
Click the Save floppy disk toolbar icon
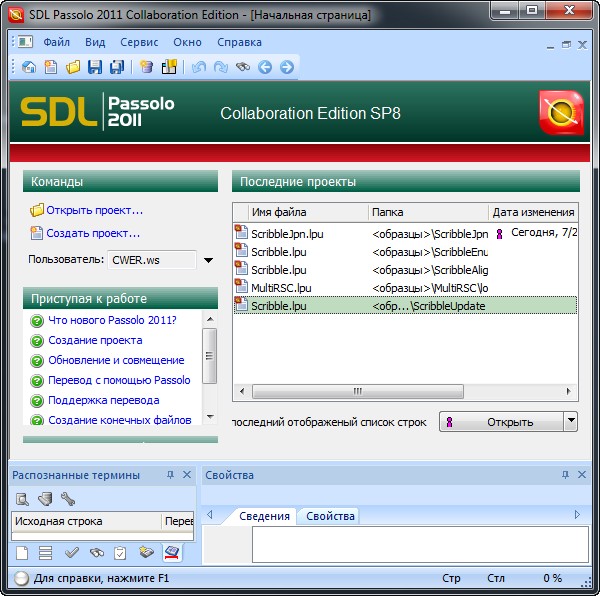95,67
